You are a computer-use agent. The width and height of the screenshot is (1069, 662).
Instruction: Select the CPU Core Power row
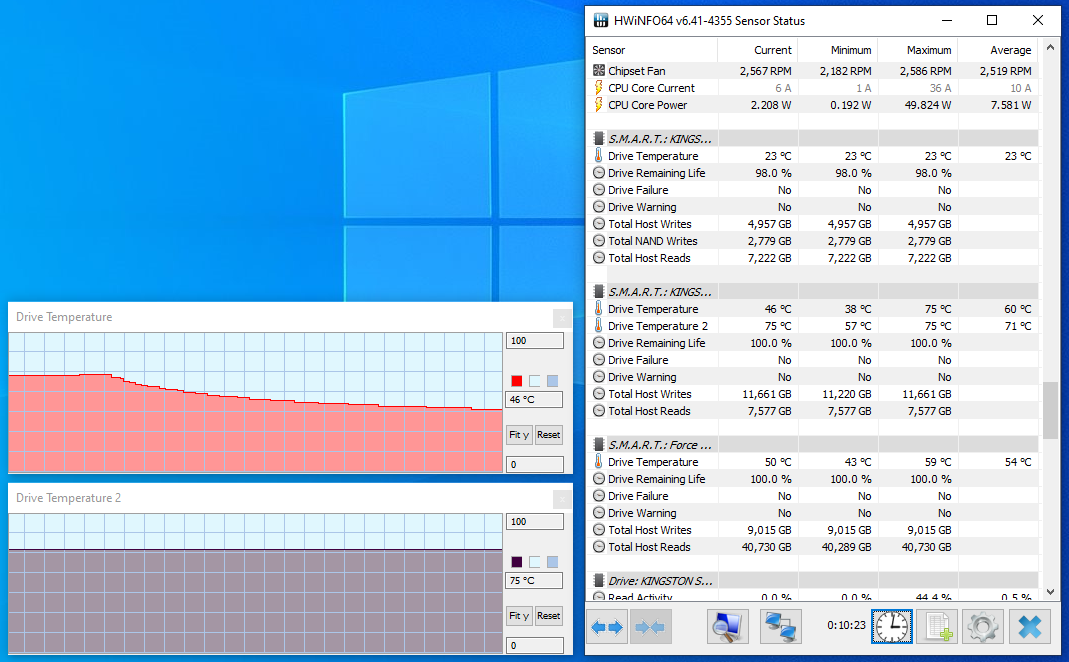(813, 104)
